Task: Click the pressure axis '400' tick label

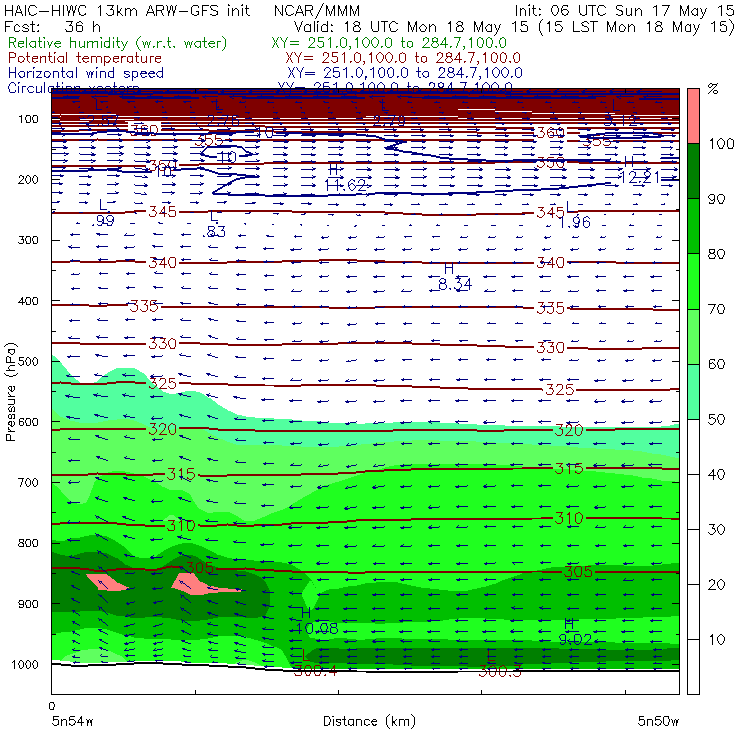Action: click(28, 301)
